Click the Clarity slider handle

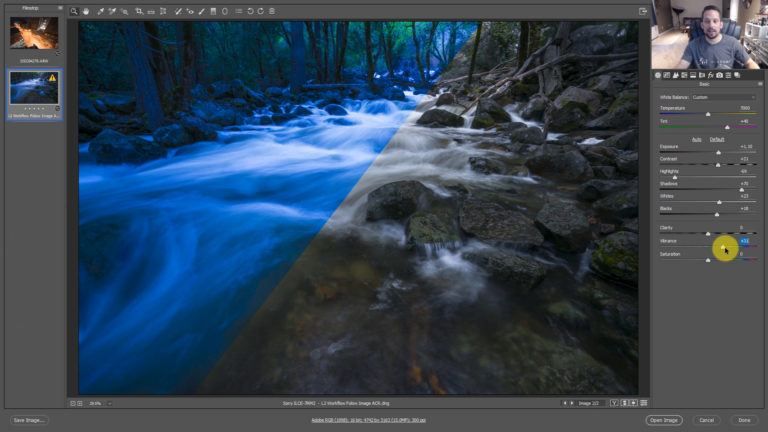[x=708, y=234]
